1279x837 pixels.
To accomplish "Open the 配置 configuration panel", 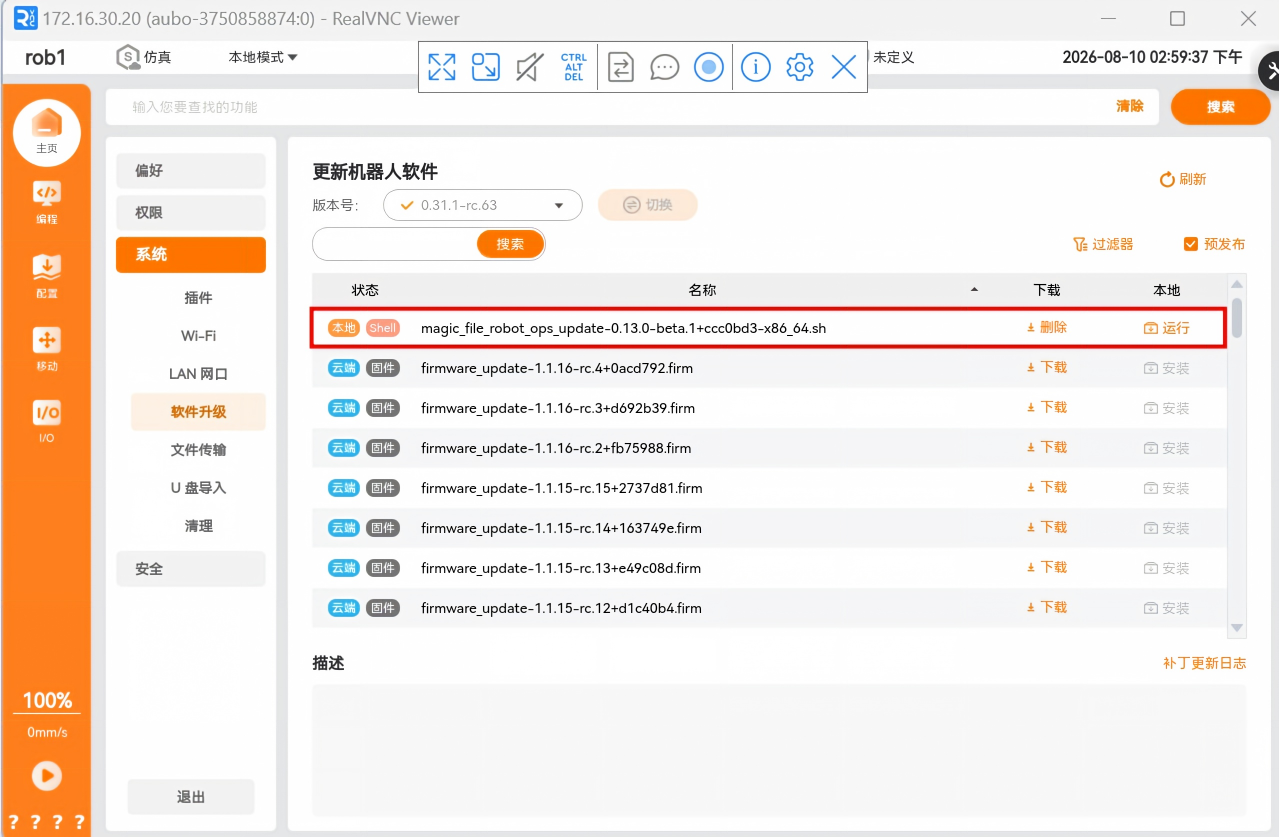I will [x=46, y=276].
